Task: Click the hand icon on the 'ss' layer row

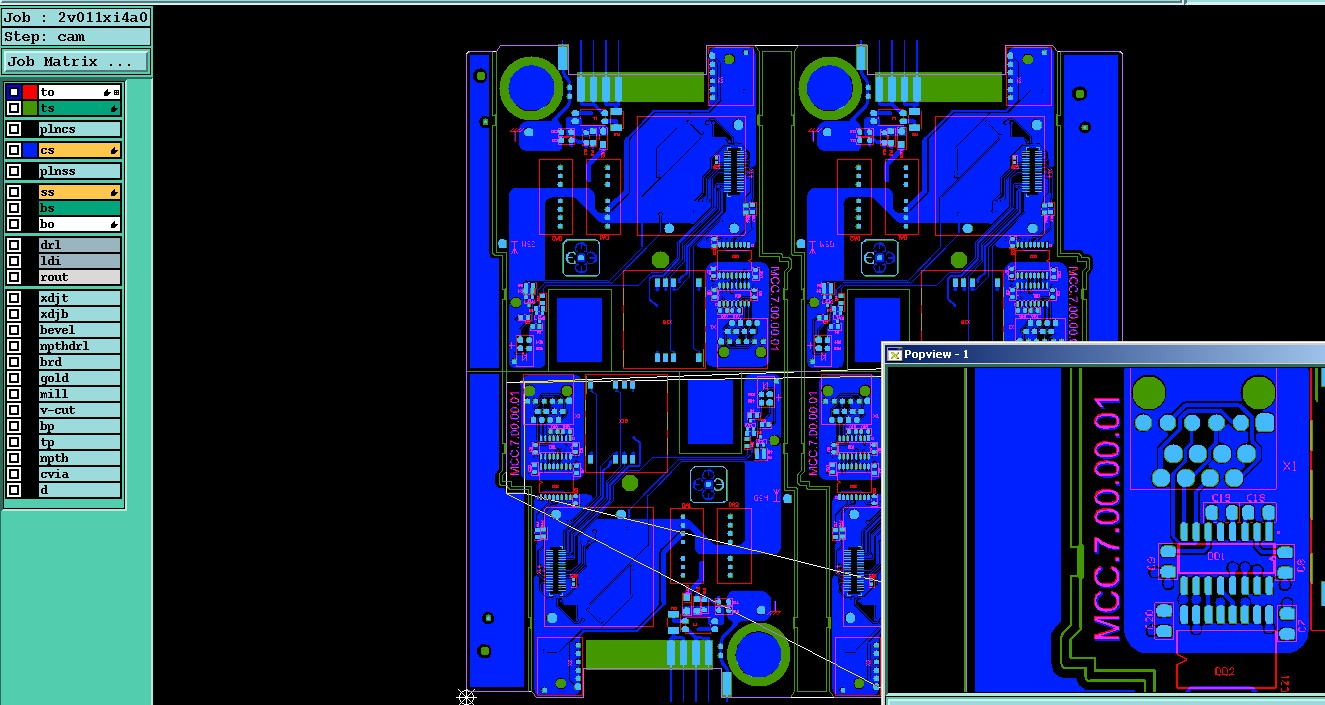Action: click(x=115, y=192)
